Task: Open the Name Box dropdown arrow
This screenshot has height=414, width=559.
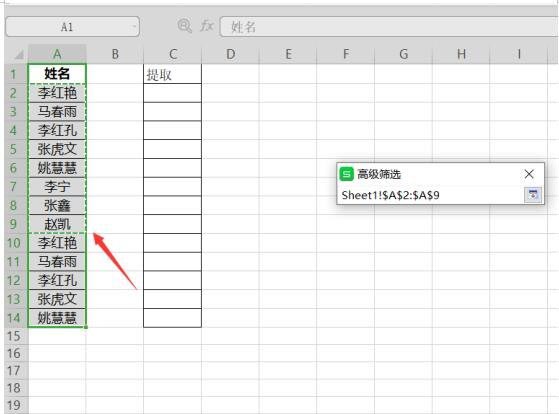Action: pos(134,26)
